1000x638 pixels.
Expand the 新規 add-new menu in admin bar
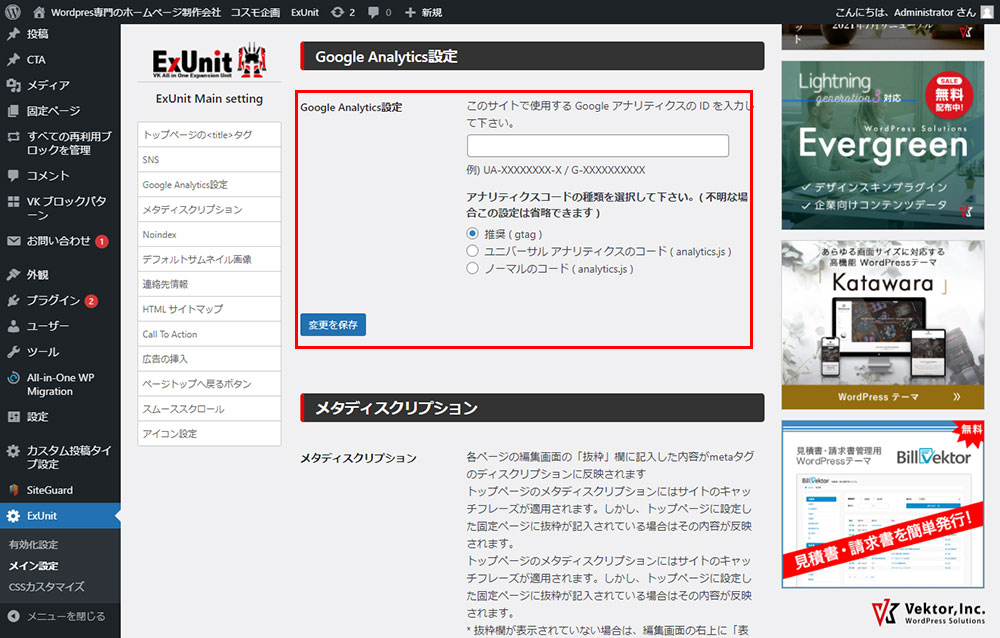pos(424,12)
